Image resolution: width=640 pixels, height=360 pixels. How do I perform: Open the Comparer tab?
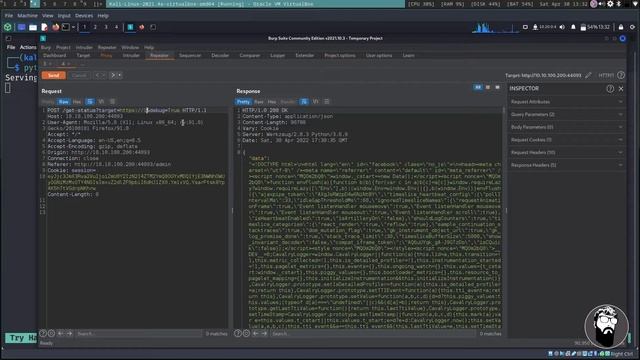coord(249,56)
